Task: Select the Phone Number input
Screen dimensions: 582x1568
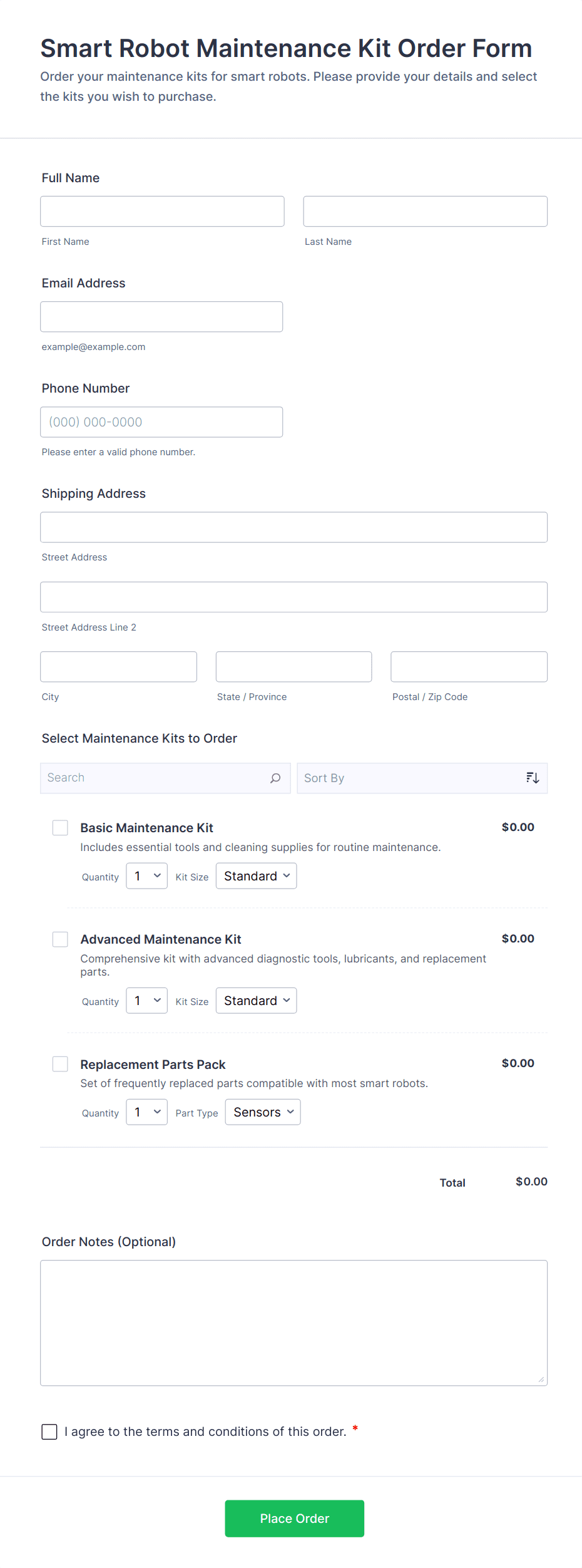Action: click(x=161, y=422)
